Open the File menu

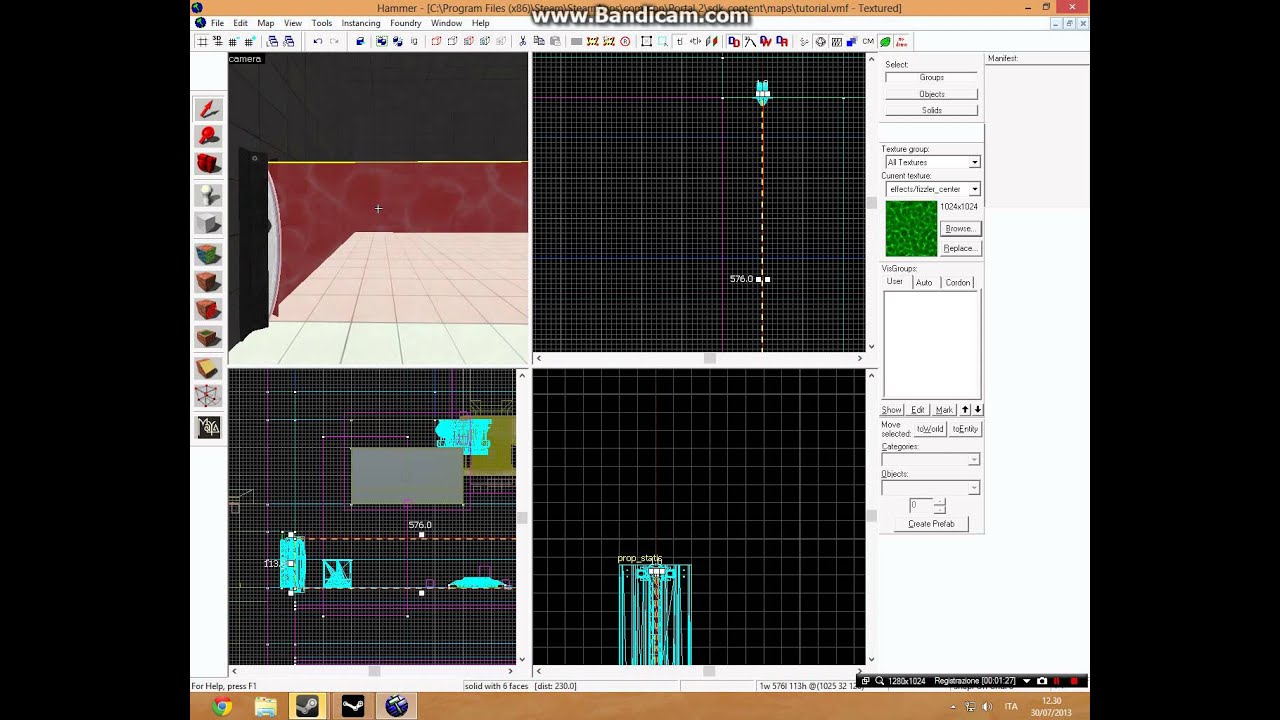pos(217,23)
